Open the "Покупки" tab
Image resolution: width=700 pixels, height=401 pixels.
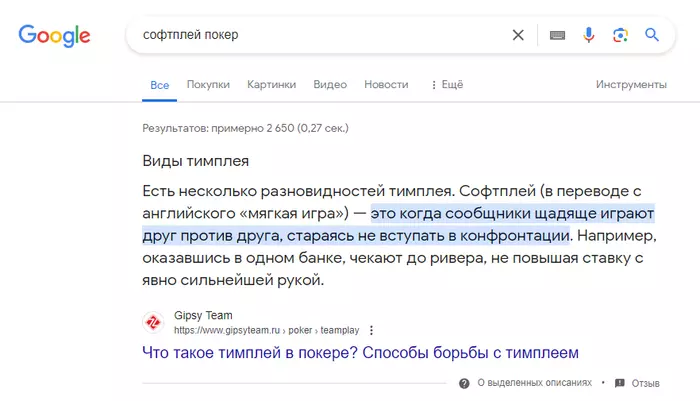point(208,85)
